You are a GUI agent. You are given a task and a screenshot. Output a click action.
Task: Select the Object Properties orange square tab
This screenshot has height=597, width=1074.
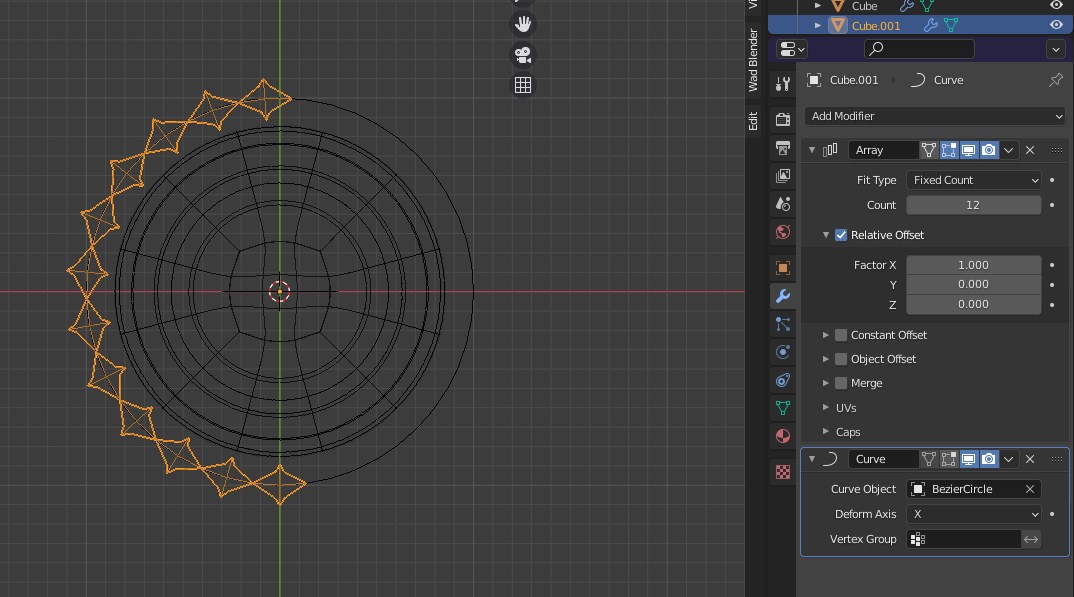pos(782,267)
